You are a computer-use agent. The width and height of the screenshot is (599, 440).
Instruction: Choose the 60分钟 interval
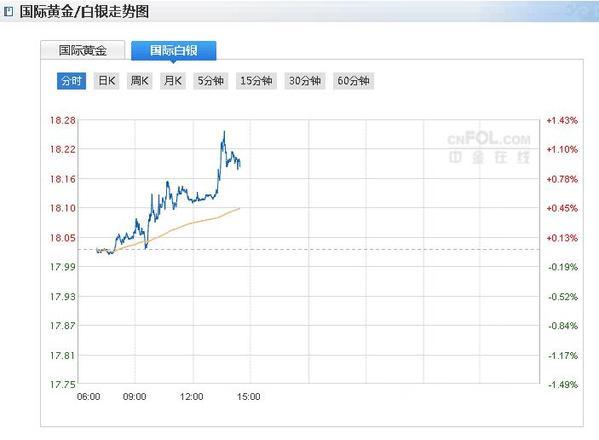pyautogui.click(x=353, y=81)
